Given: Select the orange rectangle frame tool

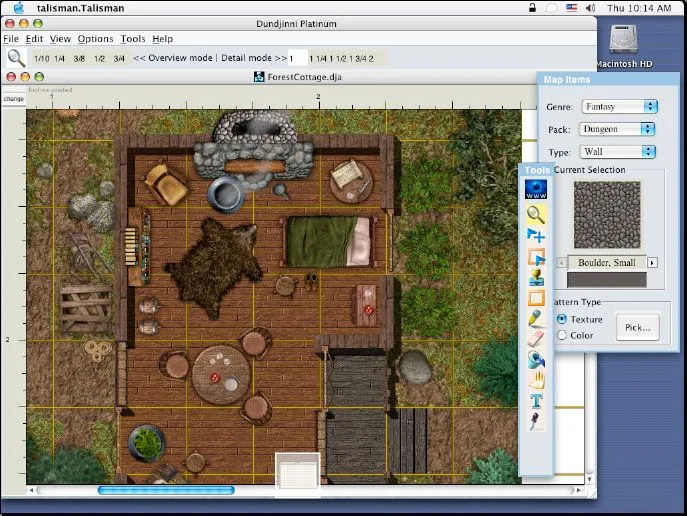Looking at the screenshot, I should [535, 298].
